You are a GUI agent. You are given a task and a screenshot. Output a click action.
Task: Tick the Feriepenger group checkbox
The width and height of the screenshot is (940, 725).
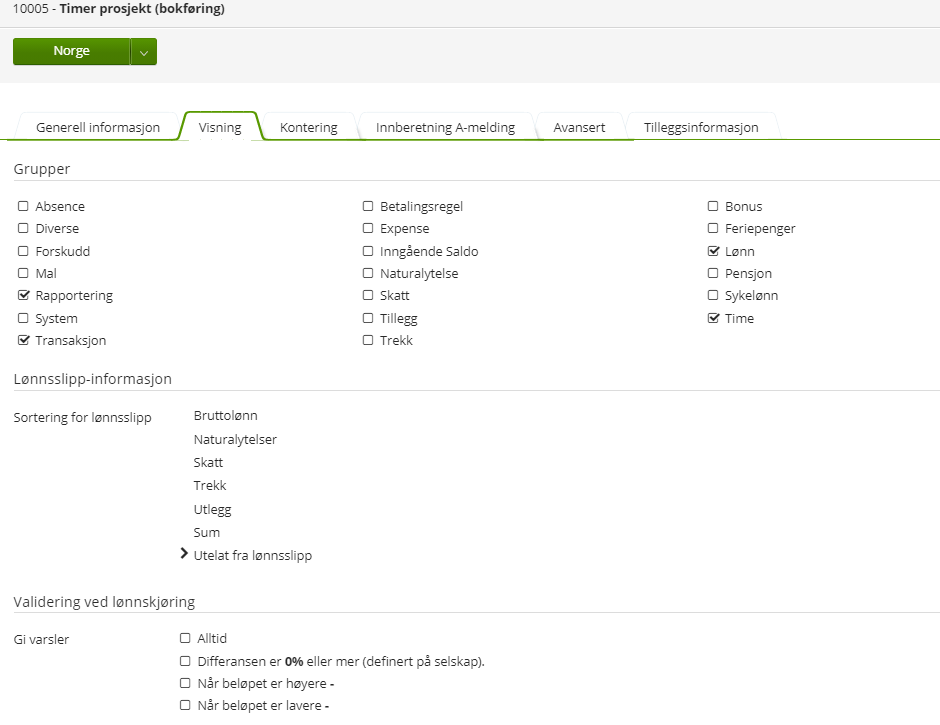(x=713, y=228)
